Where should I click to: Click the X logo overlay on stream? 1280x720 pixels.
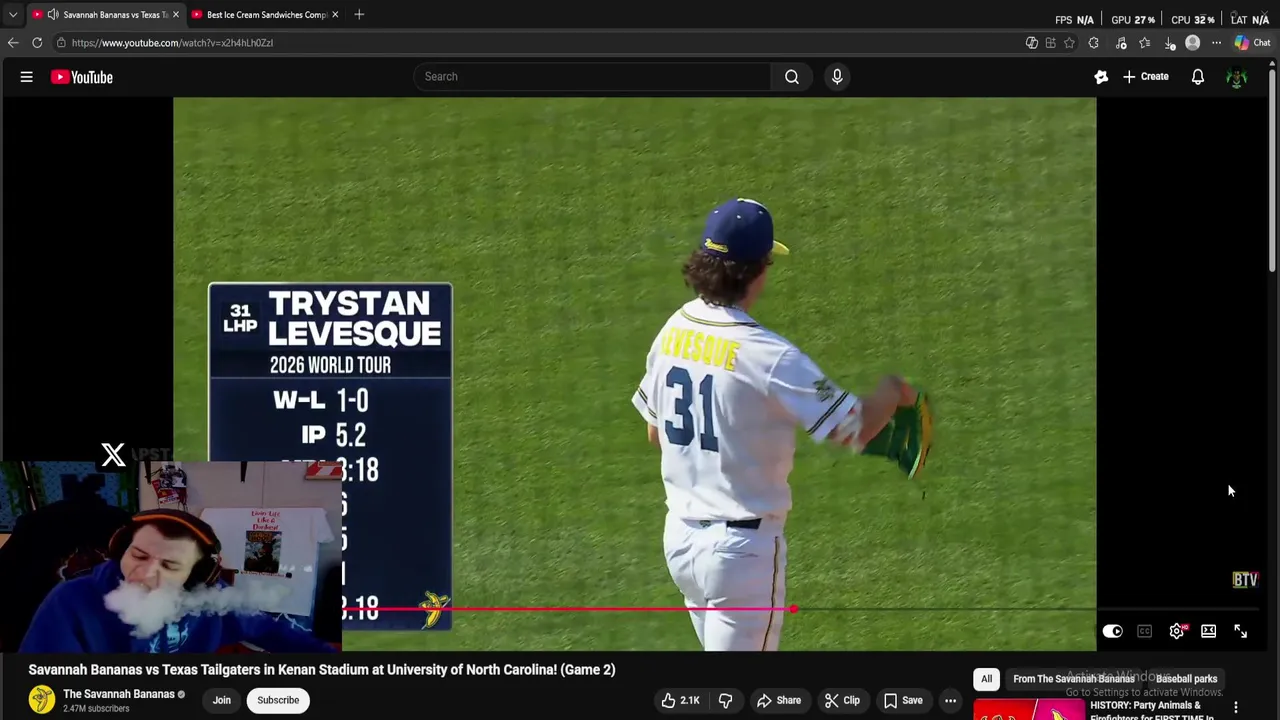[x=113, y=455]
